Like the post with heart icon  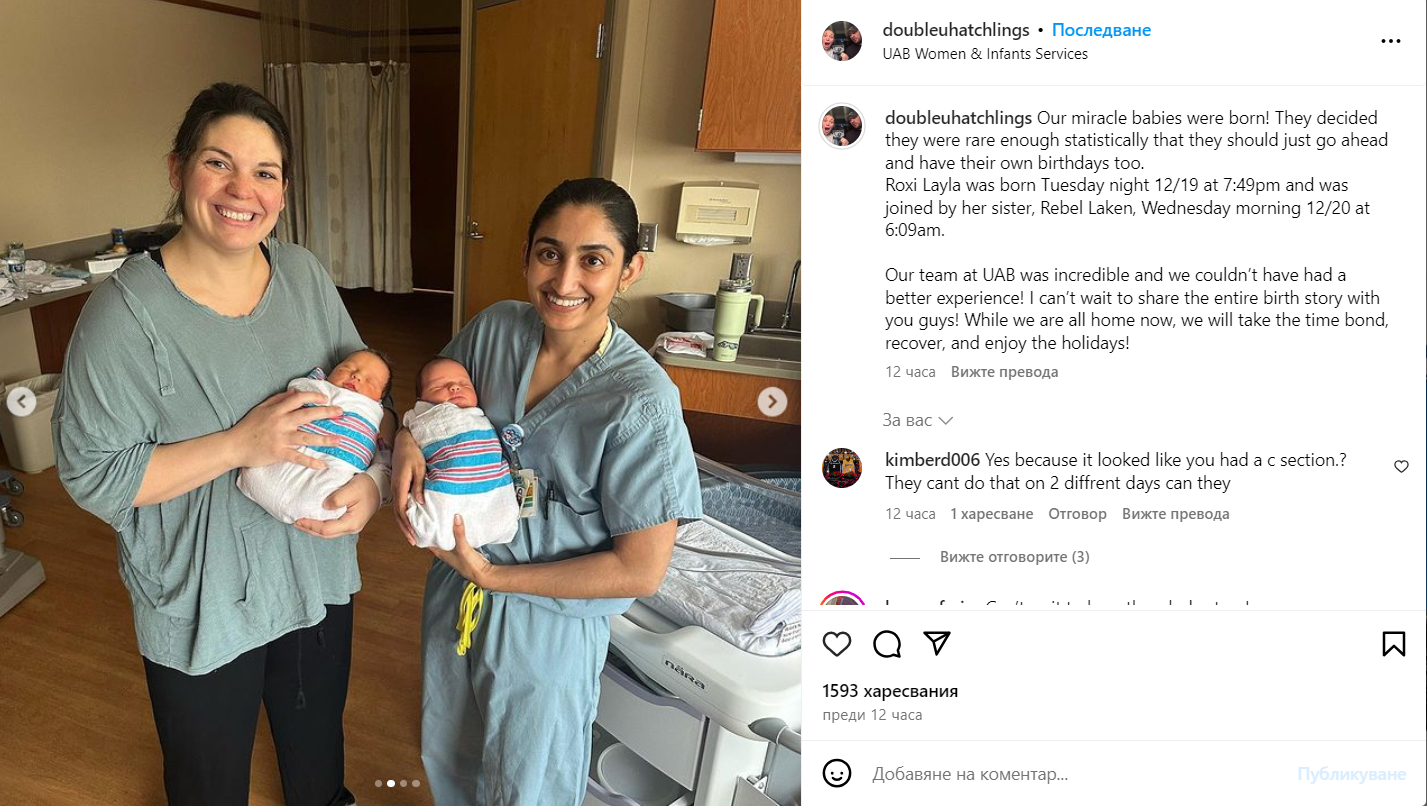click(837, 644)
